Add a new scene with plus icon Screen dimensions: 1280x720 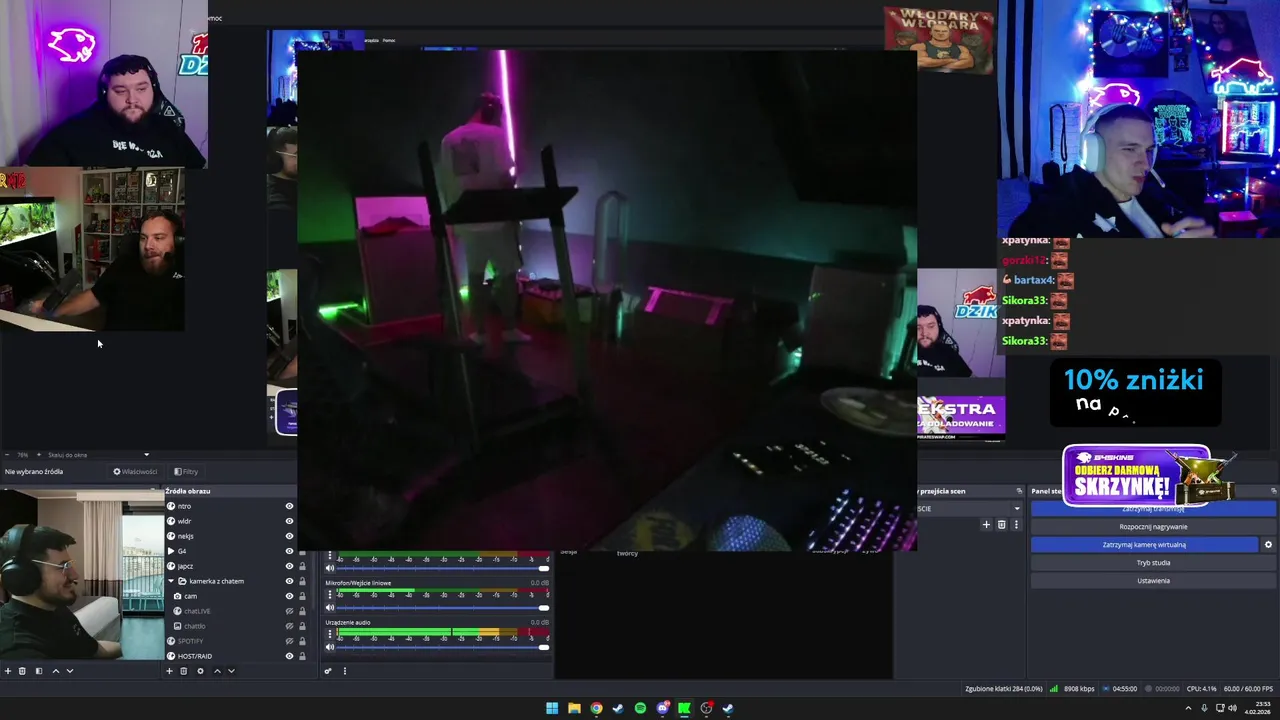point(8,671)
